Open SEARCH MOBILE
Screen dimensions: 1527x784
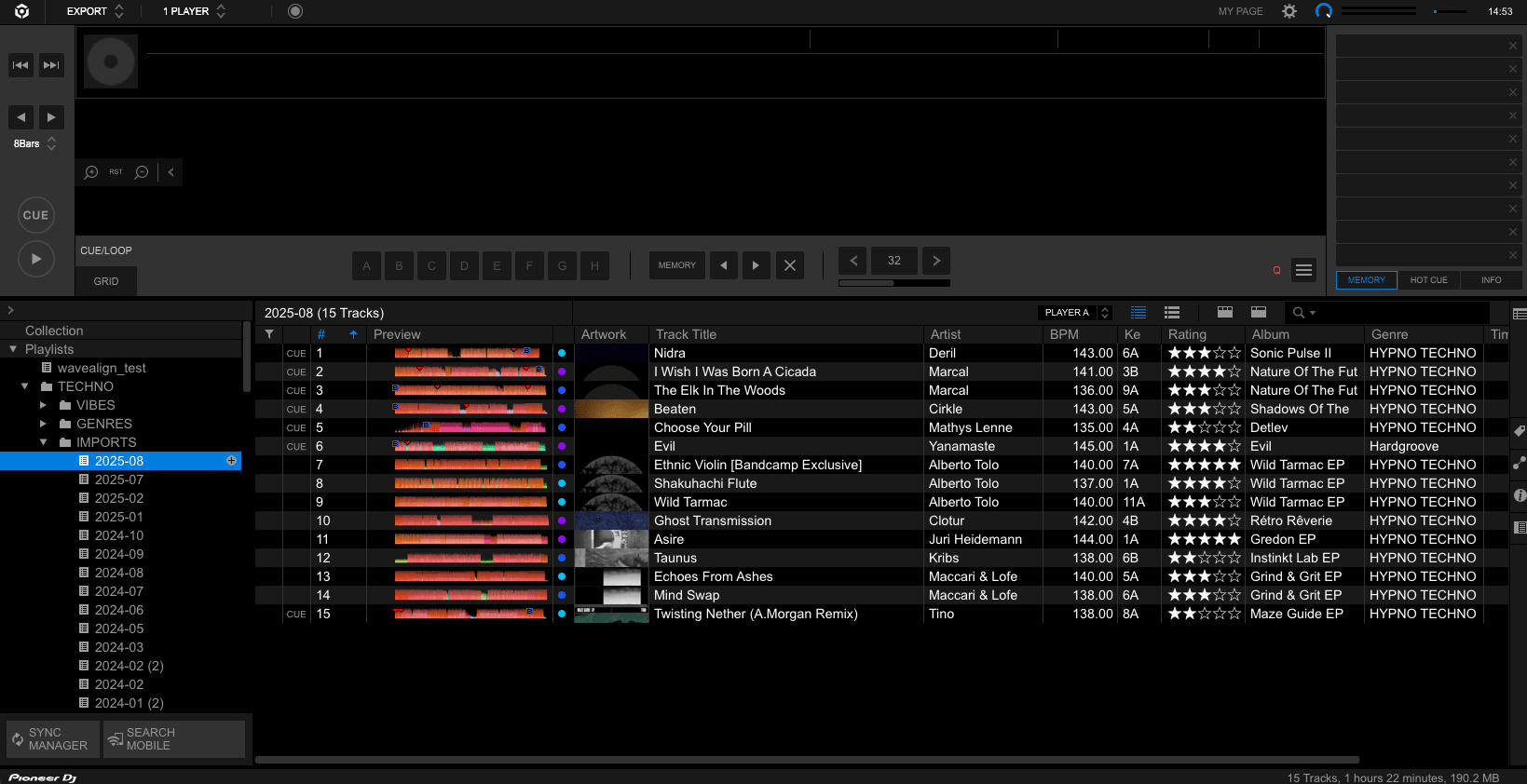pos(173,739)
